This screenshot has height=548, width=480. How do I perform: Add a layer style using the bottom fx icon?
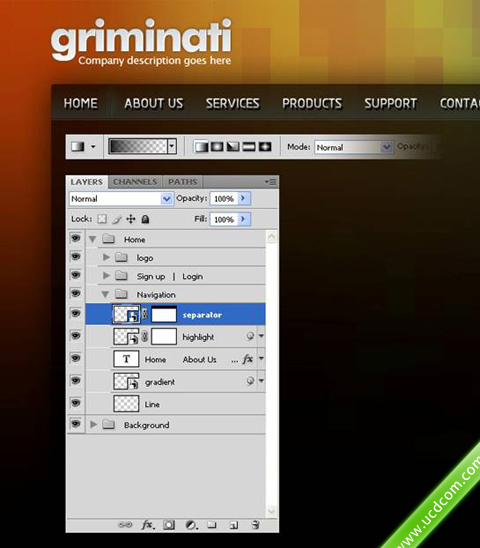point(148,525)
